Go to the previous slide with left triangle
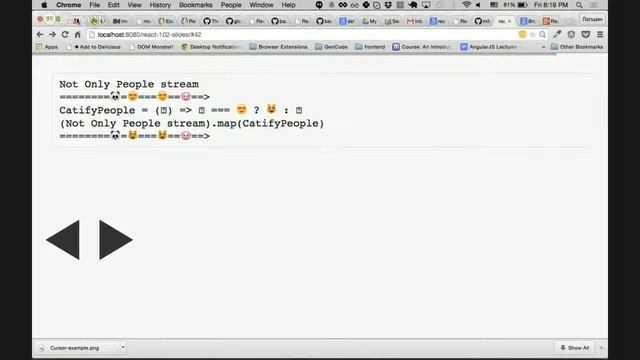This screenshot has width=640, height=360. tap(63, 240)
